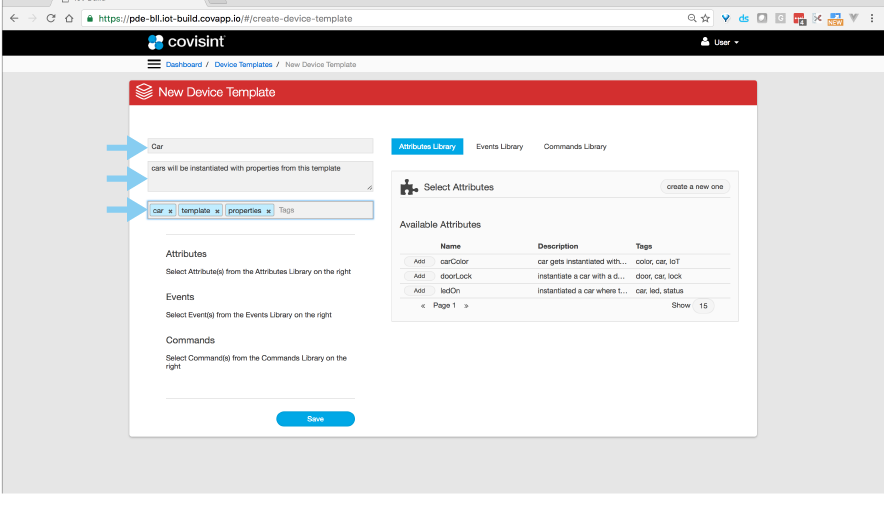Switch to Events Library tab
The image size is (884, 512).
tap(499, 147)
